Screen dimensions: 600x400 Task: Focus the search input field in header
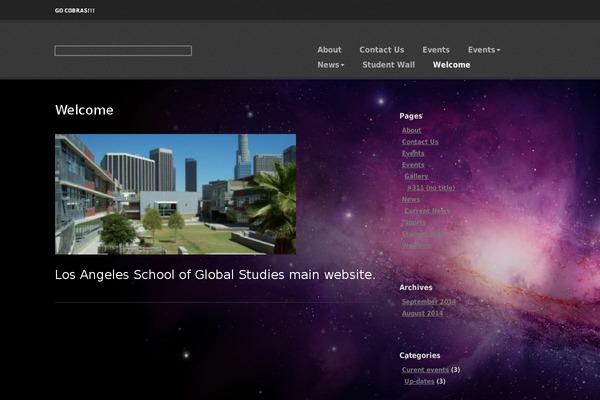pyautogui.click(x=123, y=51)
